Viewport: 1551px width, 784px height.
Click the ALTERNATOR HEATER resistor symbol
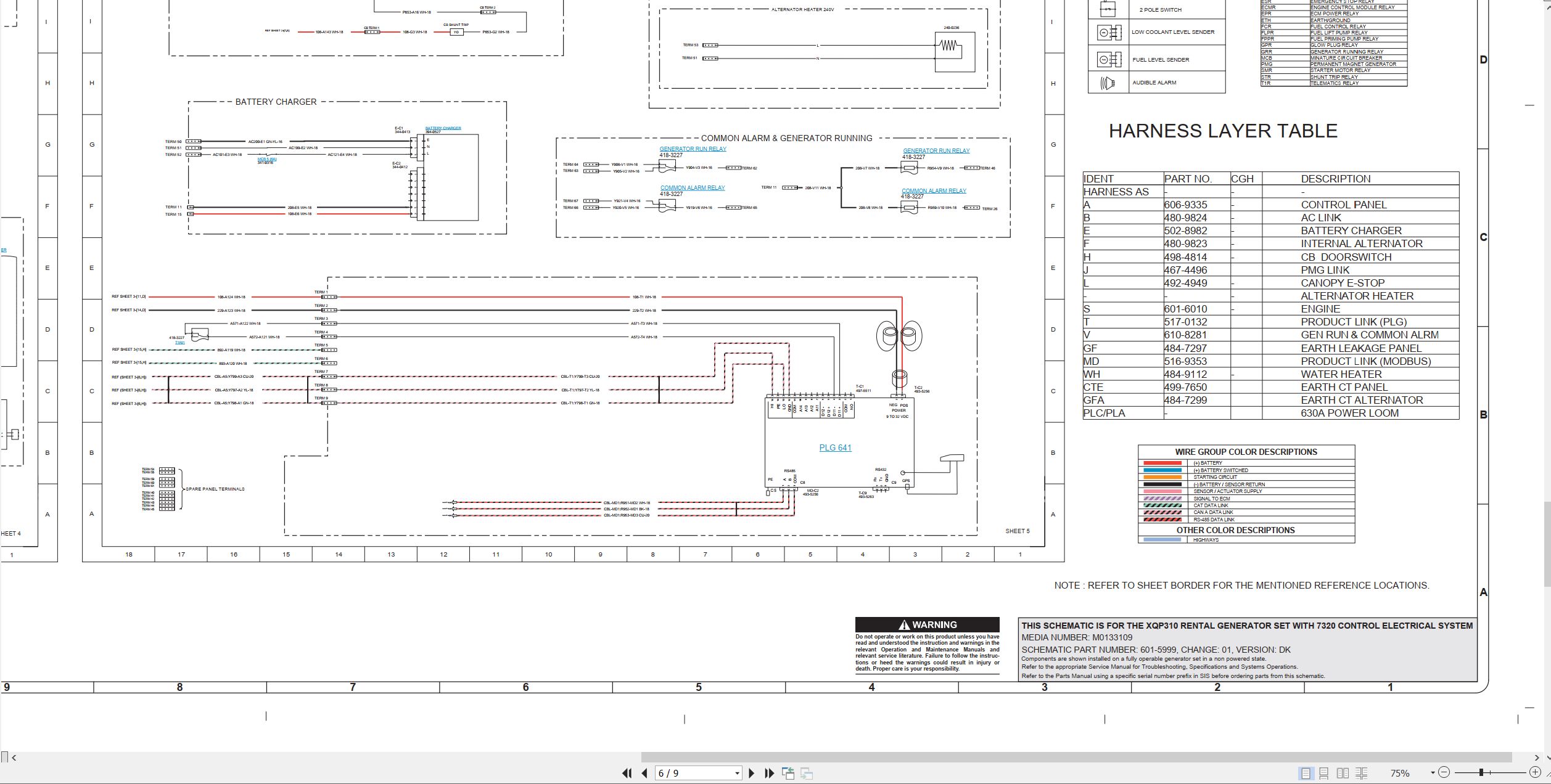(x=948, y=45)
